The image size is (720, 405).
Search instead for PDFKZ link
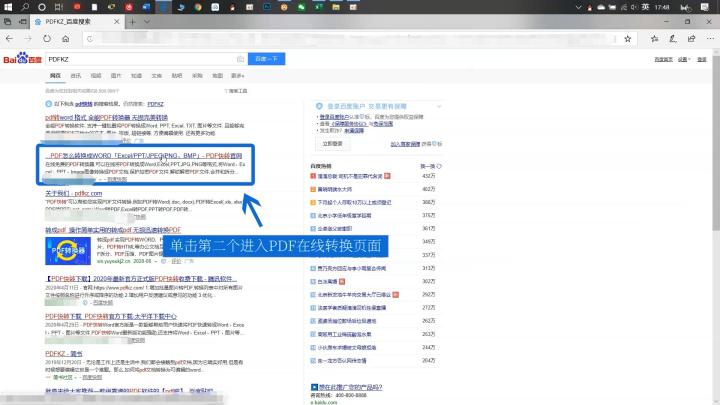pyautogui.click(x=155, y=104)
